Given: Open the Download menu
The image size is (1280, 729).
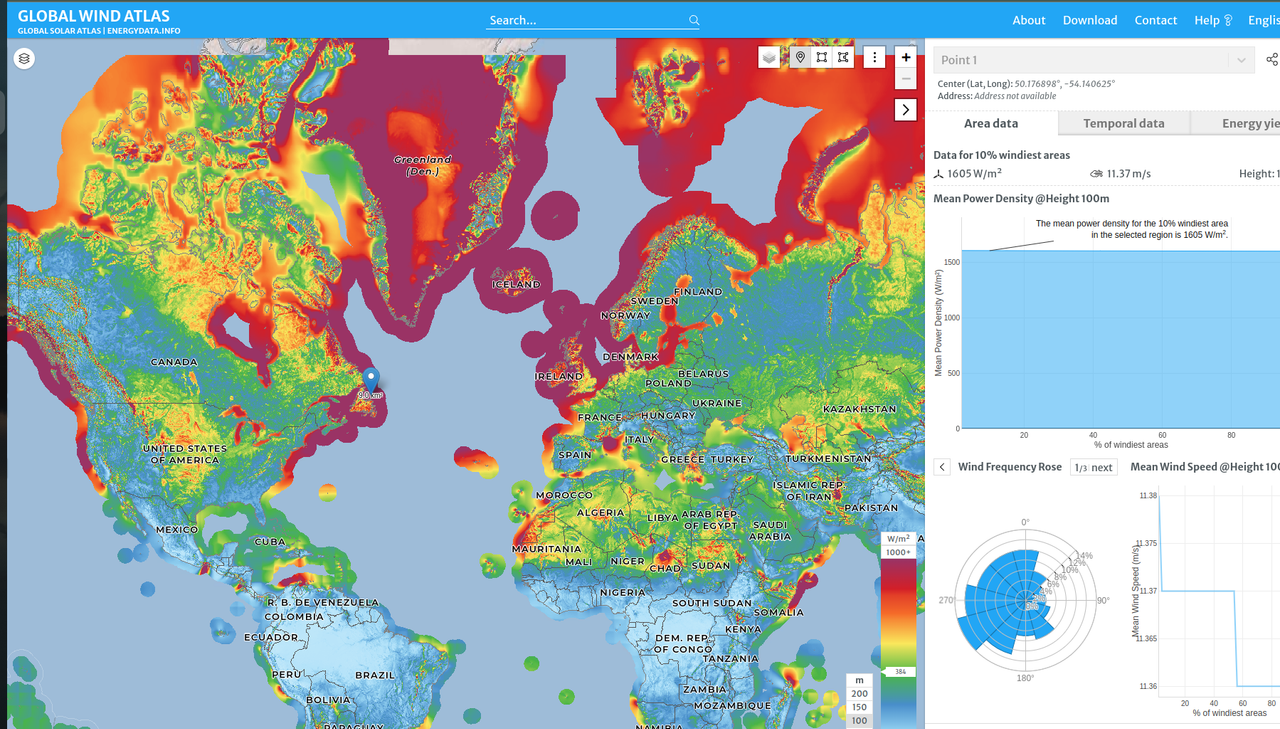Looking at the screenshot, I should point(1090,20).
